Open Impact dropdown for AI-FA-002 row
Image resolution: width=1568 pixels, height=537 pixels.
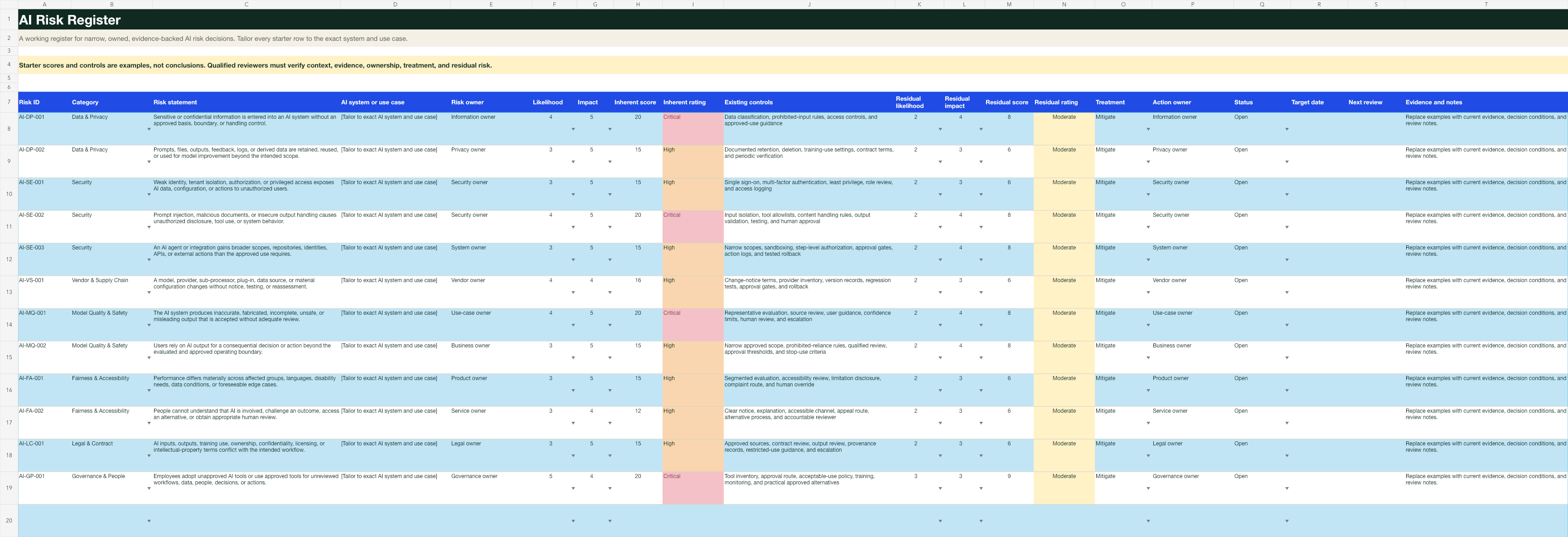(x=610, y=423)
